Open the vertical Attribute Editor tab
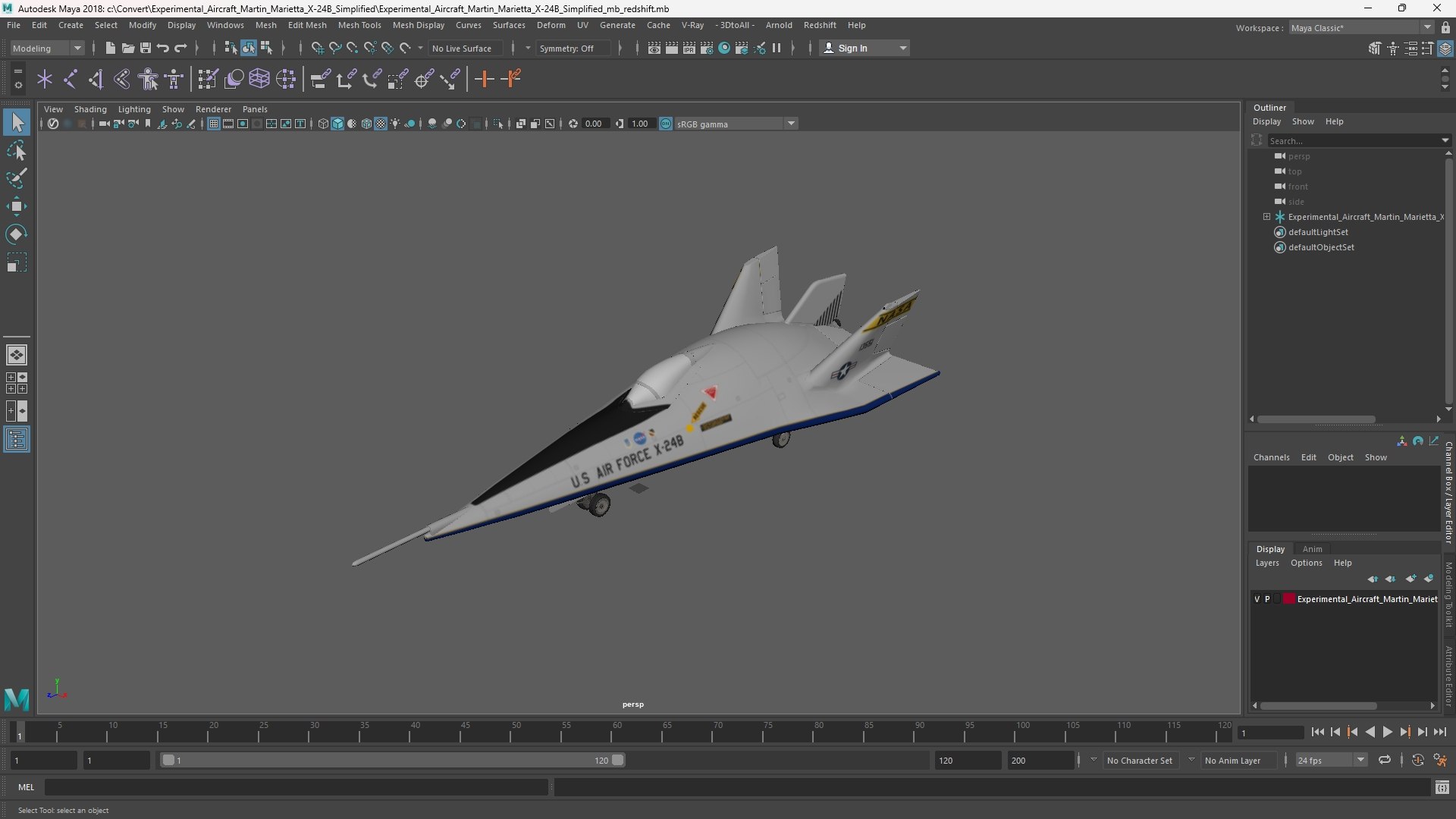The height and width of the screenshot is (819, 1456). pyautogui.click(x=1448, y=675)
